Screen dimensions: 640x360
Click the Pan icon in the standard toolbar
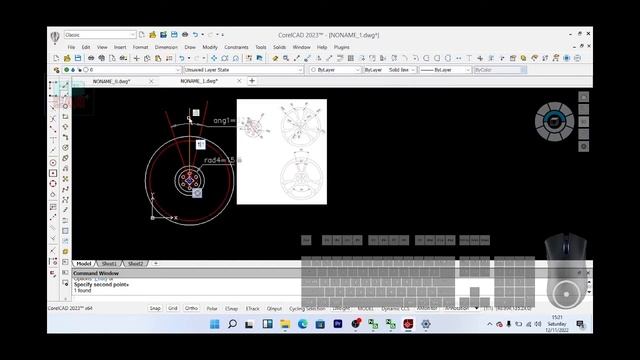(x=214, y=58)
